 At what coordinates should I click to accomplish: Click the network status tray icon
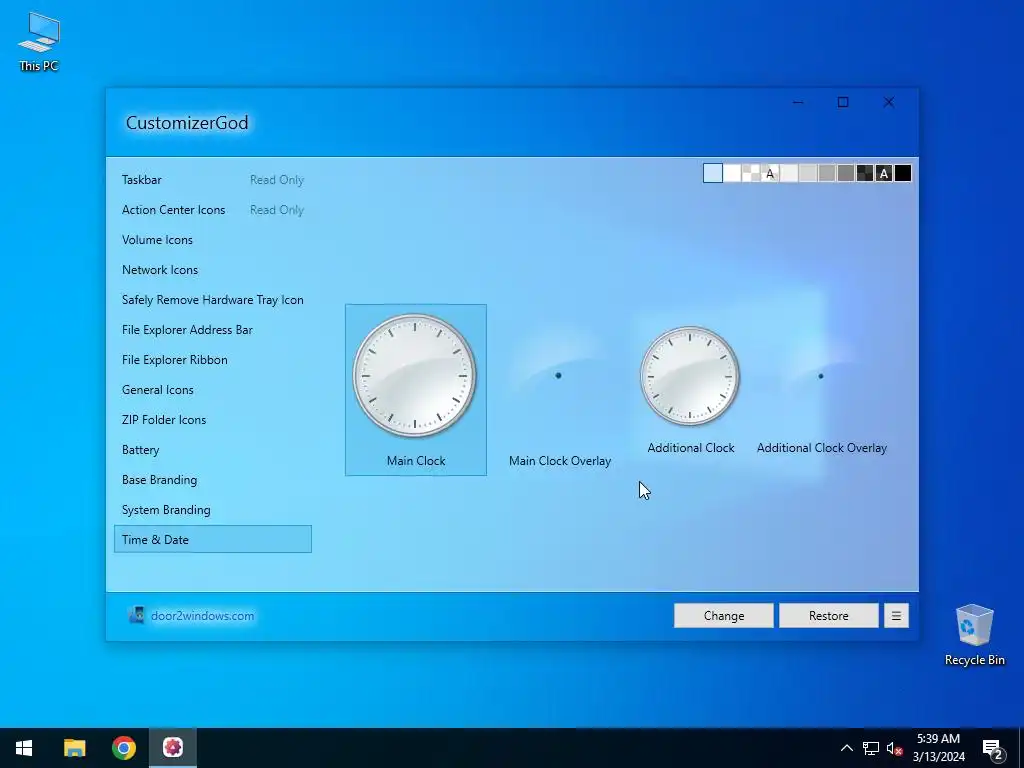point(871,748)
